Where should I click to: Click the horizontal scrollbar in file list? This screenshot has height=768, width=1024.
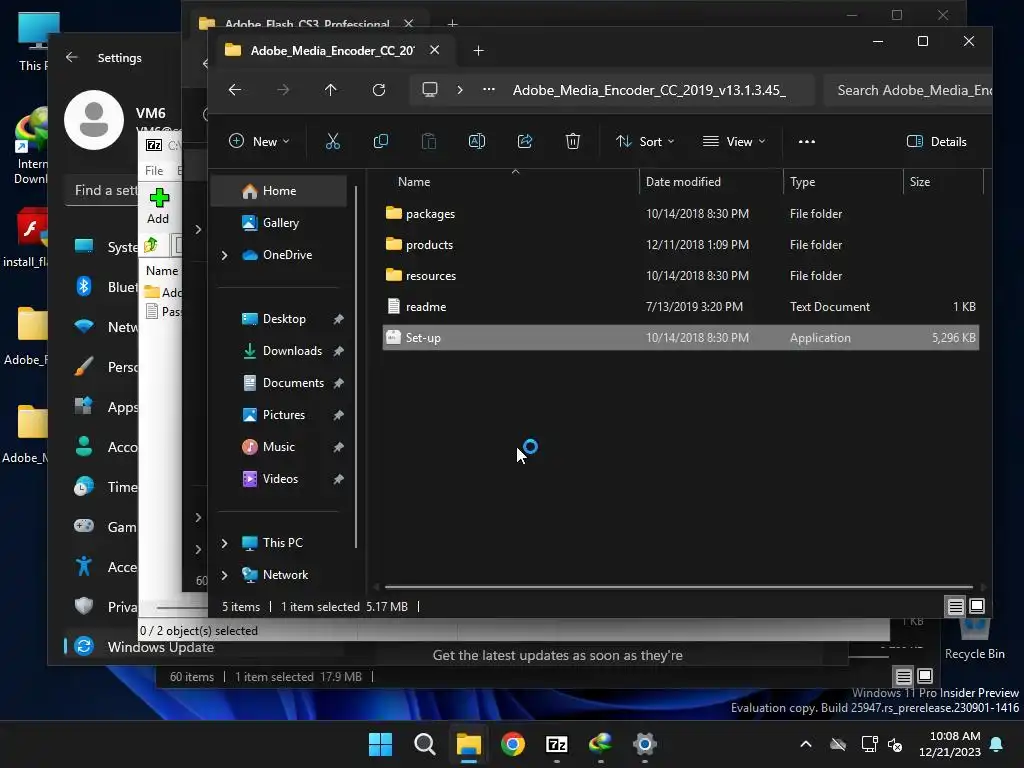(679, 586)
